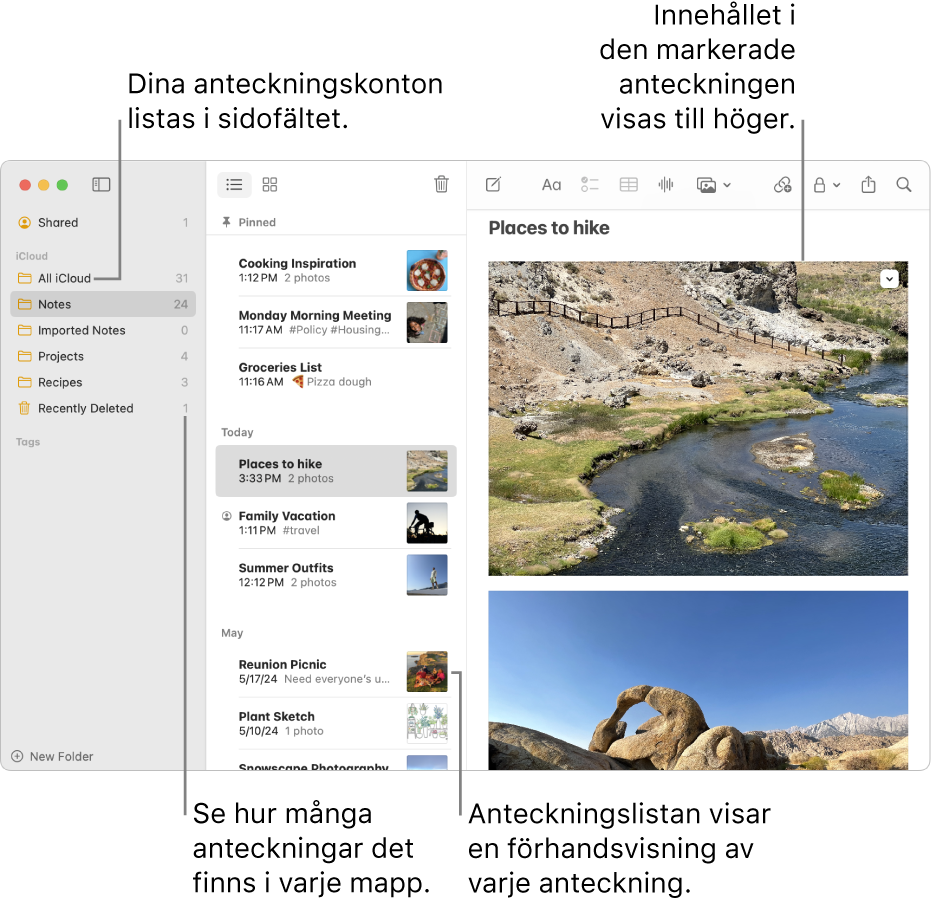The image size is (934, 904).
Task: Click the Reunion Picnic thumbnail
Action: (x=427, y=671)
